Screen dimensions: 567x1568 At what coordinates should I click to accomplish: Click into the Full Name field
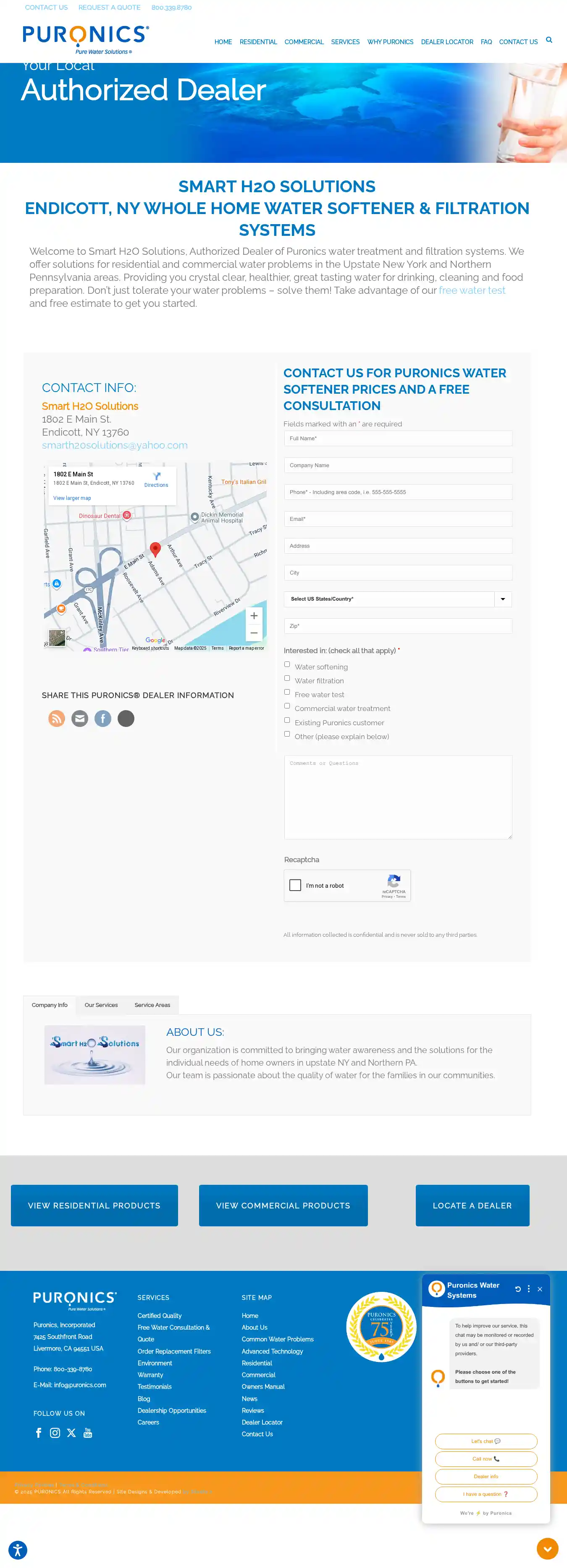398,438
